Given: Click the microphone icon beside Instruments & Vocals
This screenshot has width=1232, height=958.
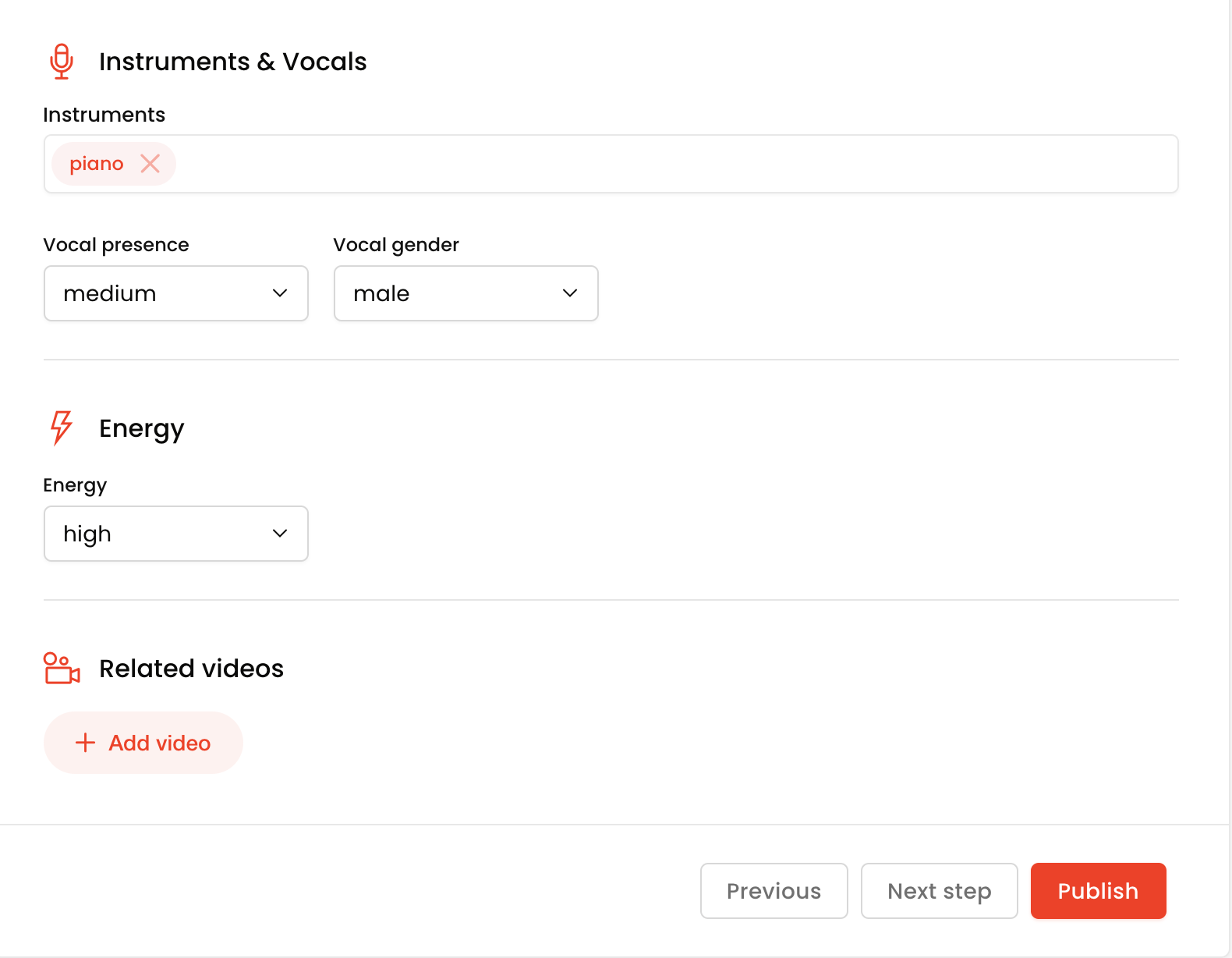Looking at the screenshot, I should click(x=62, y=62).
